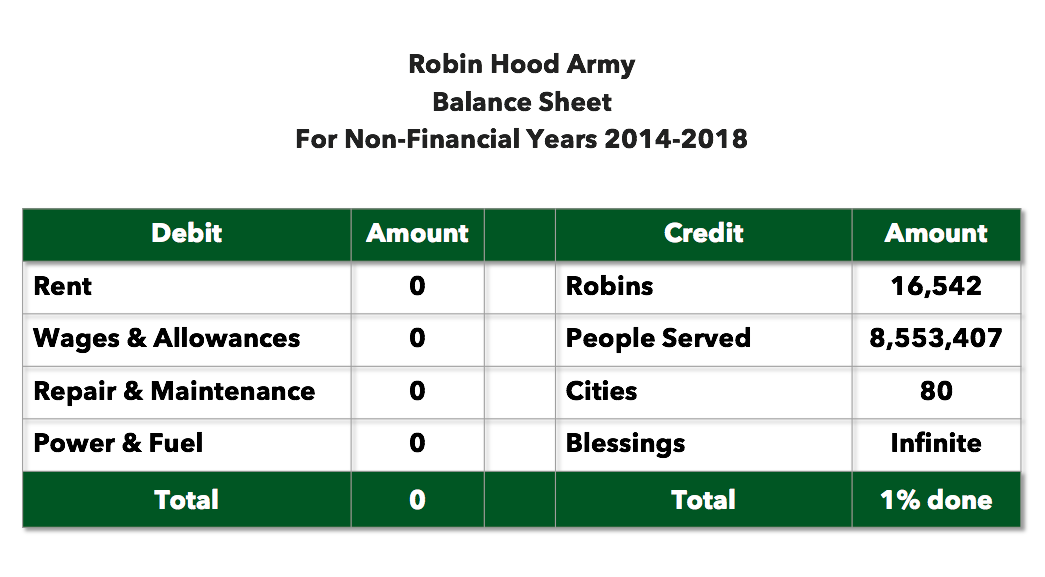Select the "Balance Sheet" subtitle line

point(521,102)
